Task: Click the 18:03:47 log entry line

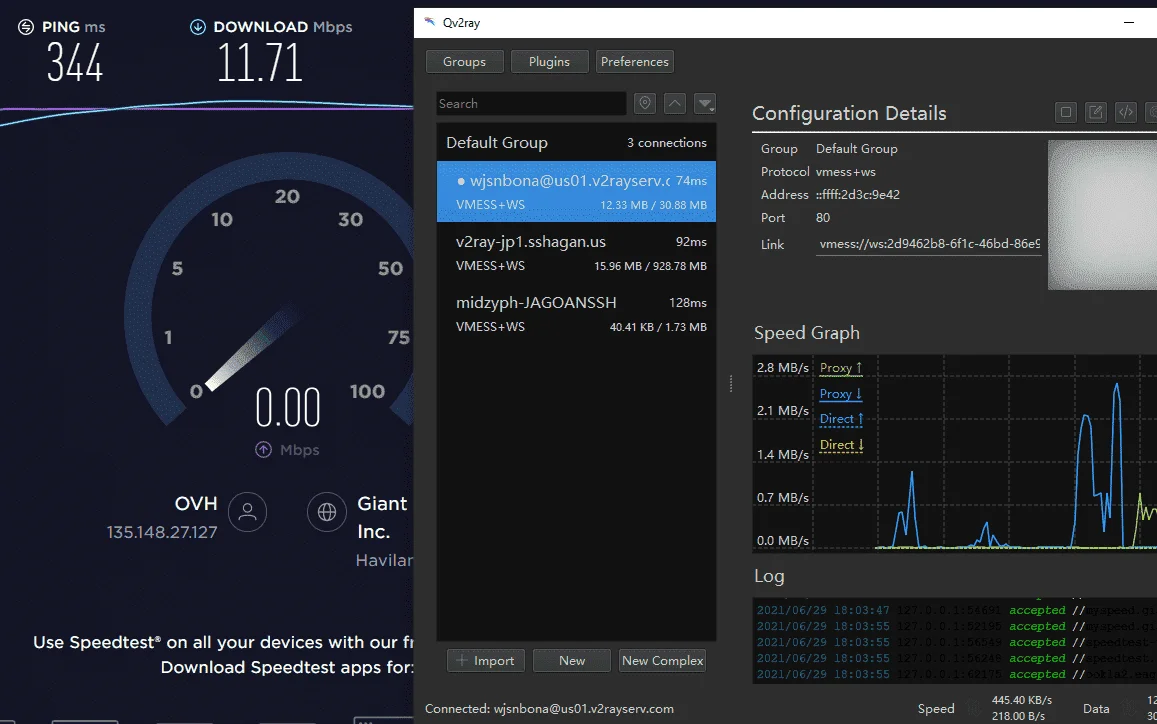Action: click(x=956, y=610)
